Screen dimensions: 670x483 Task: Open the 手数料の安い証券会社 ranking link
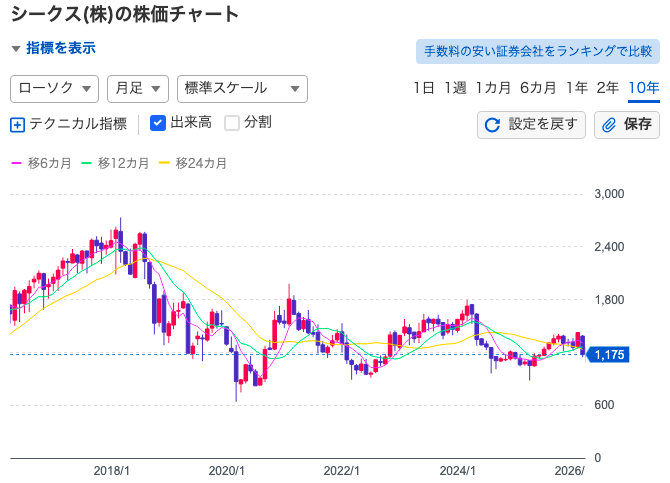(537, 51)
